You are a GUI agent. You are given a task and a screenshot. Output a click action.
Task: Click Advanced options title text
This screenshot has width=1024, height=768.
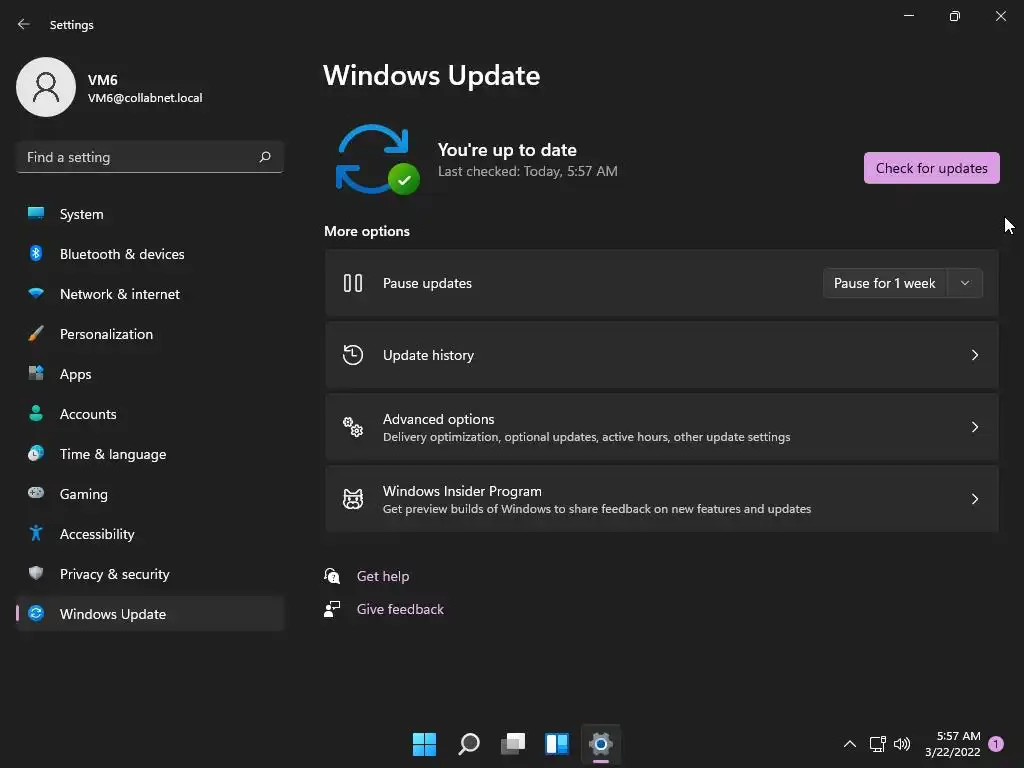click(x=438, y=419)
